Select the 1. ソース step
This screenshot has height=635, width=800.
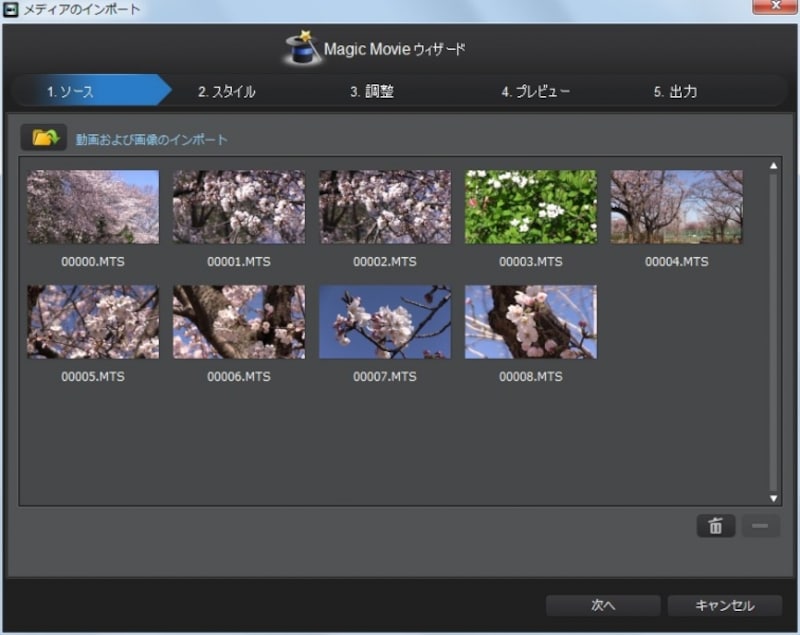[70, 92]
